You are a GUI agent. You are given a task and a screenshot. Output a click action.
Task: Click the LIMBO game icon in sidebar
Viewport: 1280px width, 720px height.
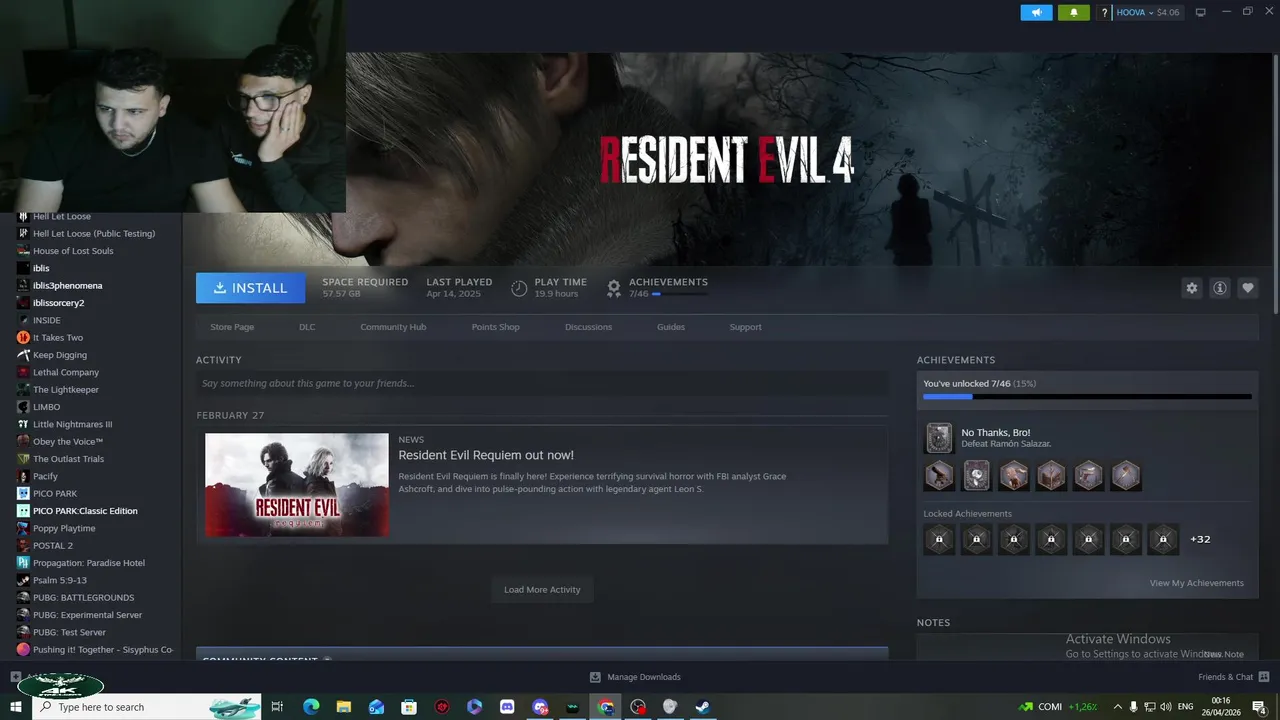click(x=23, y=407)
